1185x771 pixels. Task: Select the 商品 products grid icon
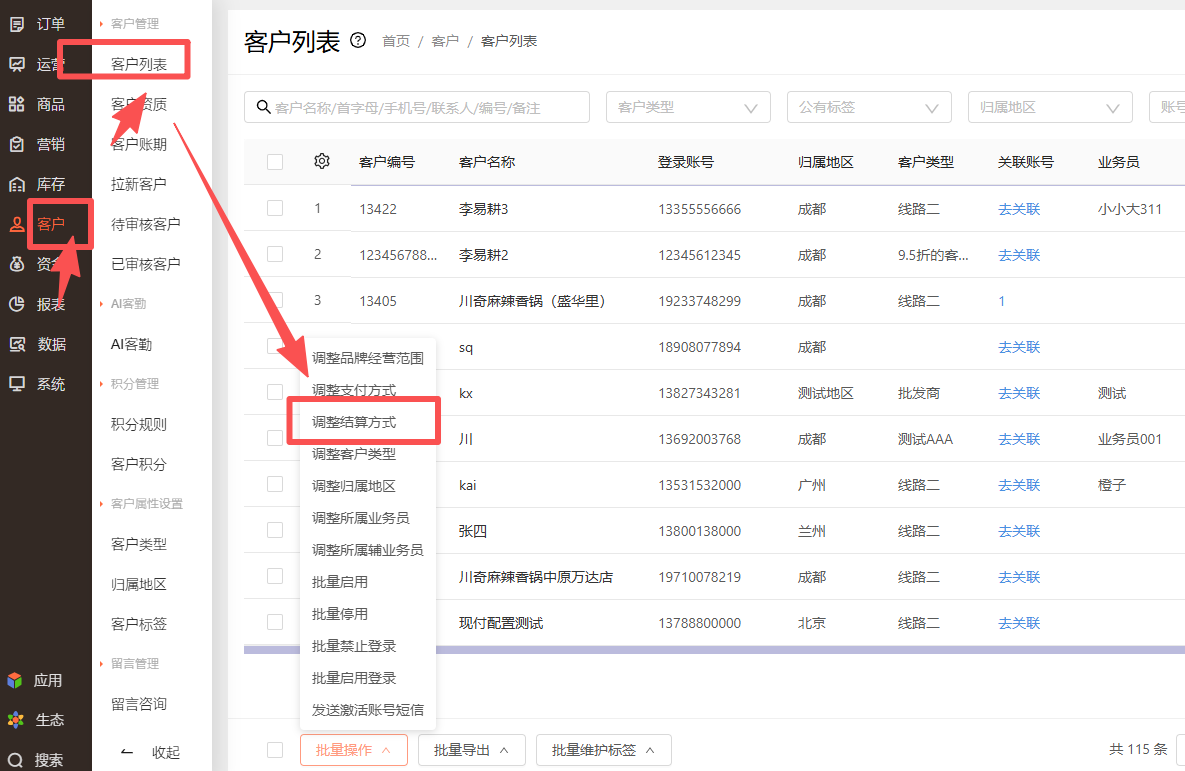17,104
